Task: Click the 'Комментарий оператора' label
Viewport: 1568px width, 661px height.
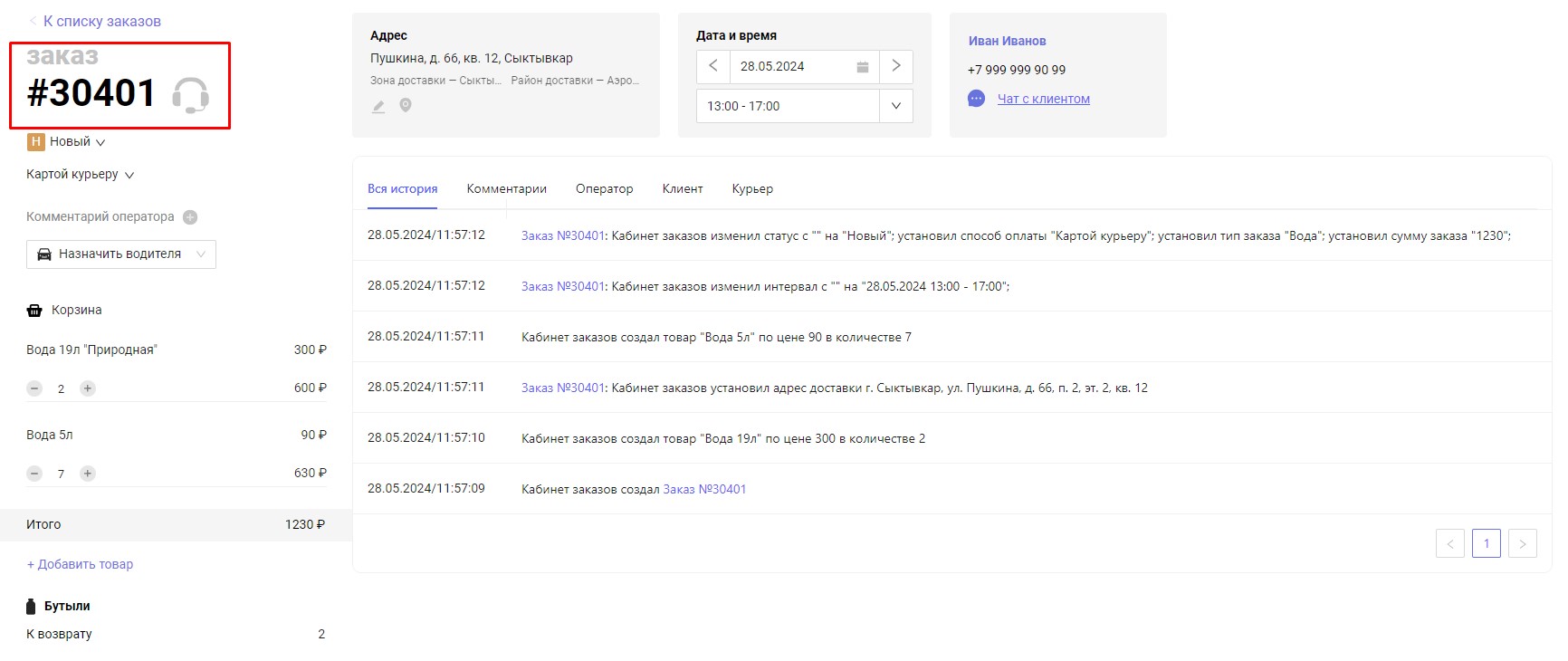Action: [x=100, y=217]
